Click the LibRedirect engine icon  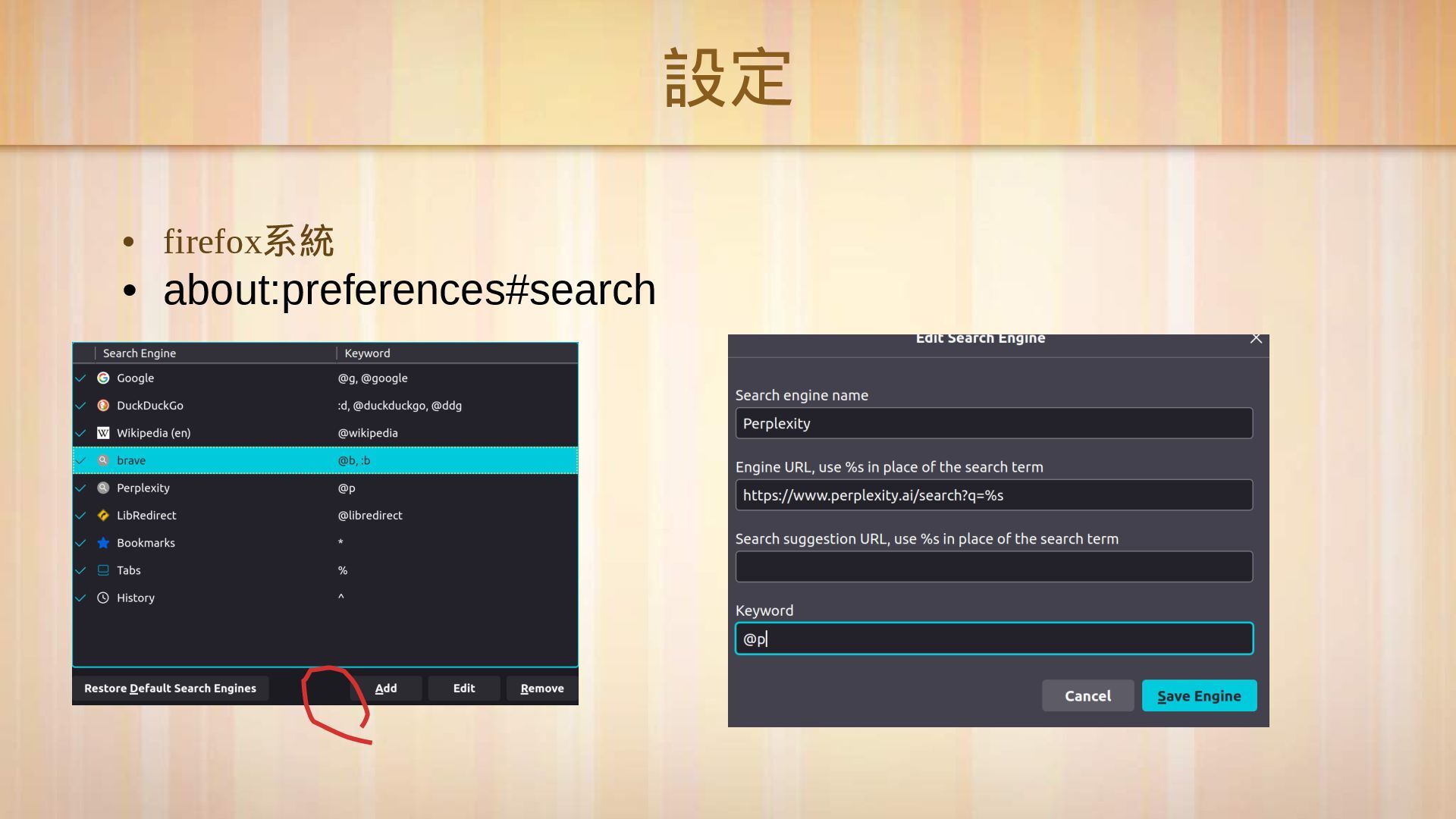point(103,515)
